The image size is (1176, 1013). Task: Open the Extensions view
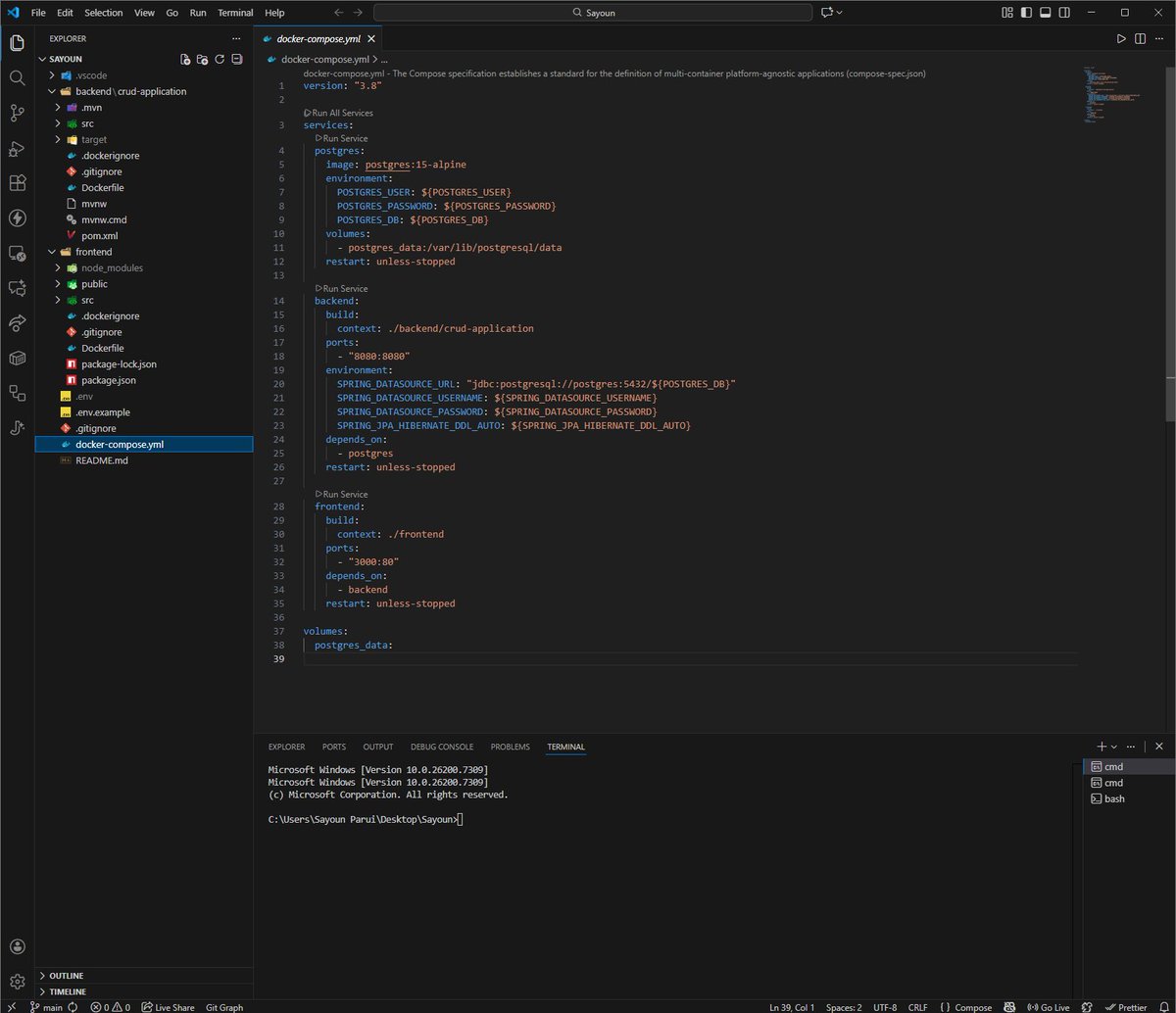tap(17, 183)
